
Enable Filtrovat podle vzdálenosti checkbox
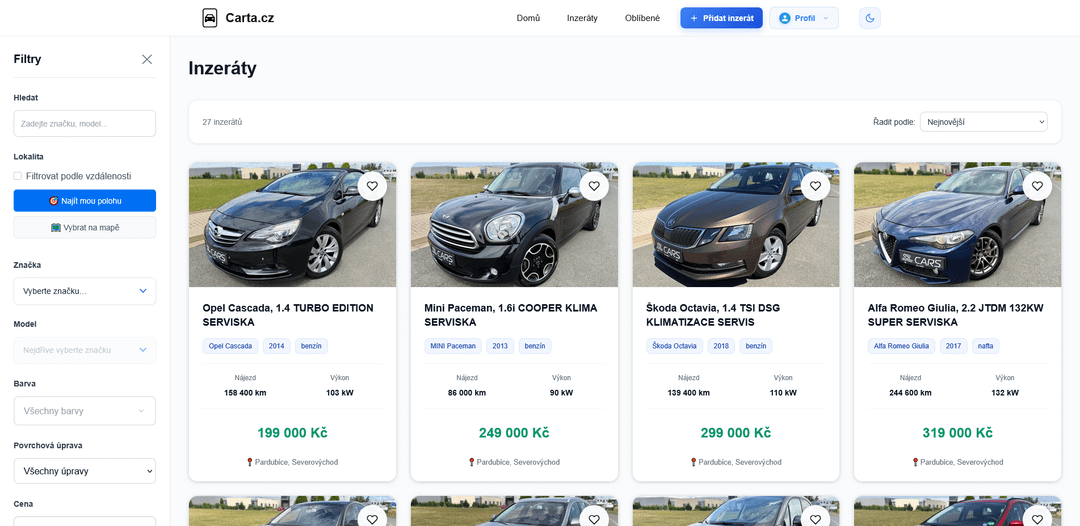pyautogui.click(x=18, y=176)
